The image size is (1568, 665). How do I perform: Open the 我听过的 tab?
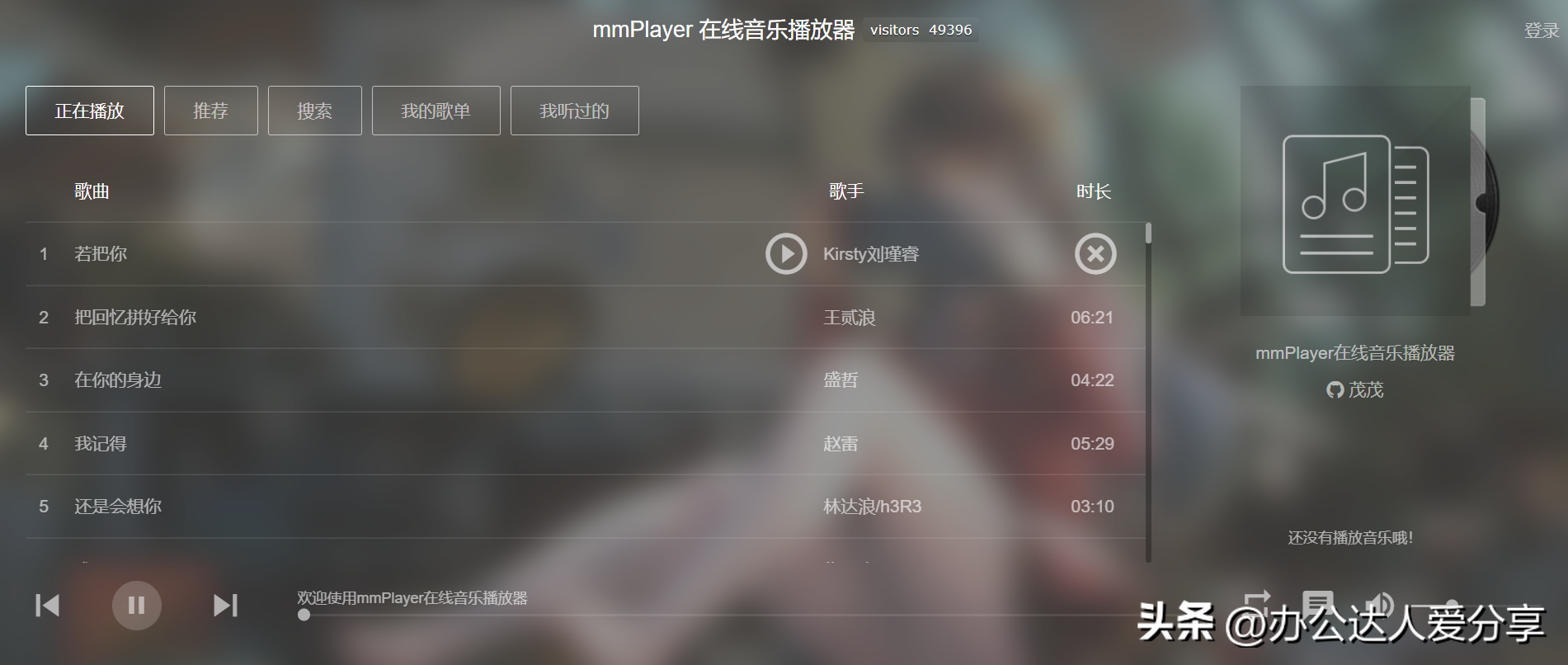click(x=575, y=111)
